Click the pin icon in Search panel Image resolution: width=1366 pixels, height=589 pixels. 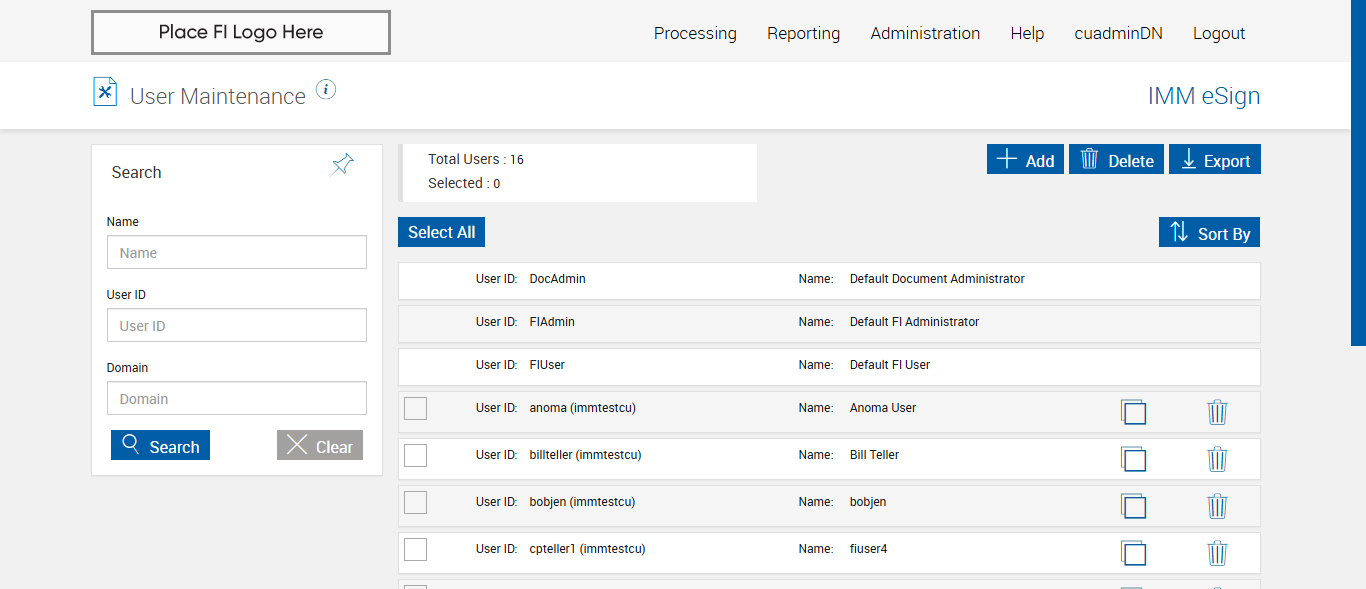click(343, 165)
